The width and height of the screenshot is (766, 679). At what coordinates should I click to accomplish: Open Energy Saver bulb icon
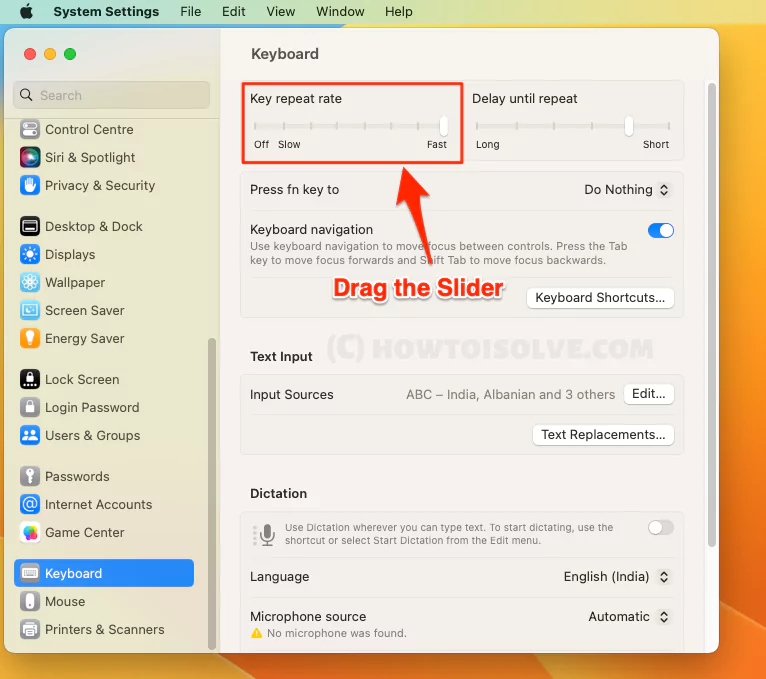point(30,338)
